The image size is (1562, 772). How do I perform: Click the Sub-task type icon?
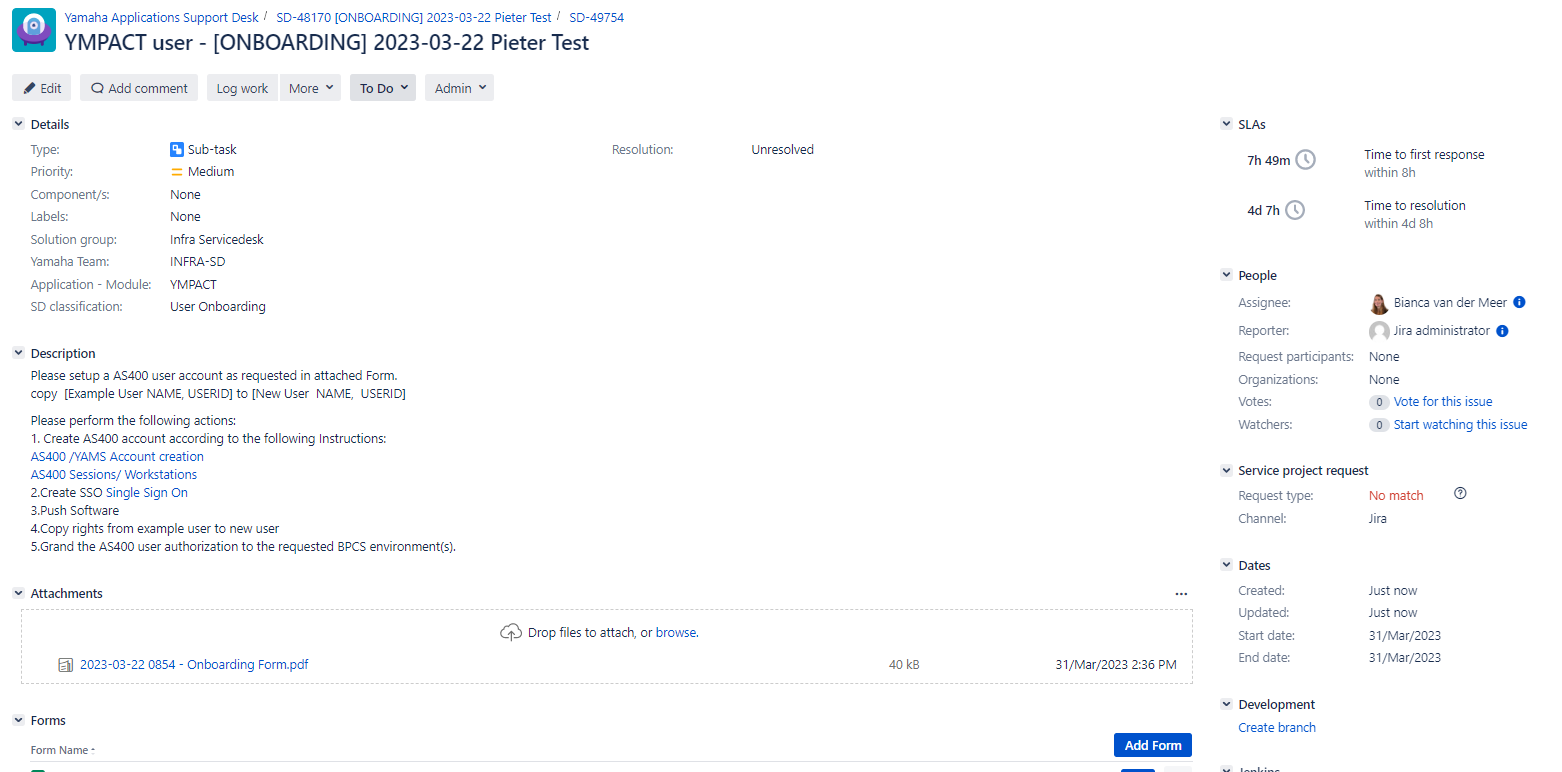tap(177, 149)
